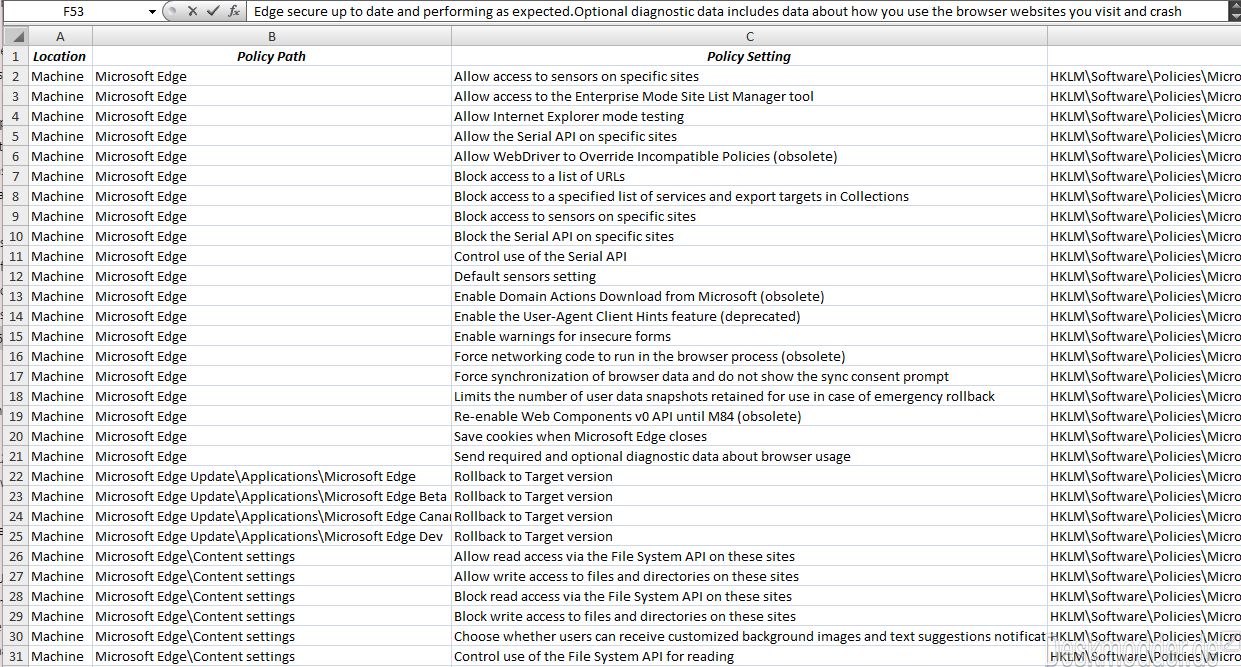Click the 'Policy Setting' header cell
The image size is (1241, 667).
tap(749, 56)
